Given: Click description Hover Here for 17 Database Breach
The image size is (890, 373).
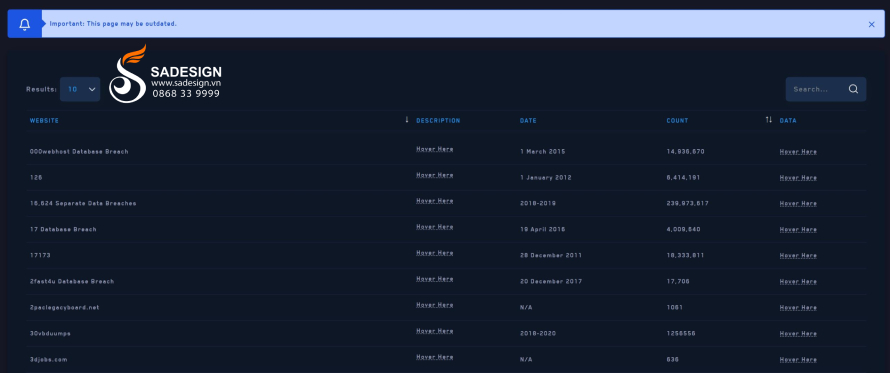Looking at the screenshot, I should pyautogui.click(x=435, y=227).
